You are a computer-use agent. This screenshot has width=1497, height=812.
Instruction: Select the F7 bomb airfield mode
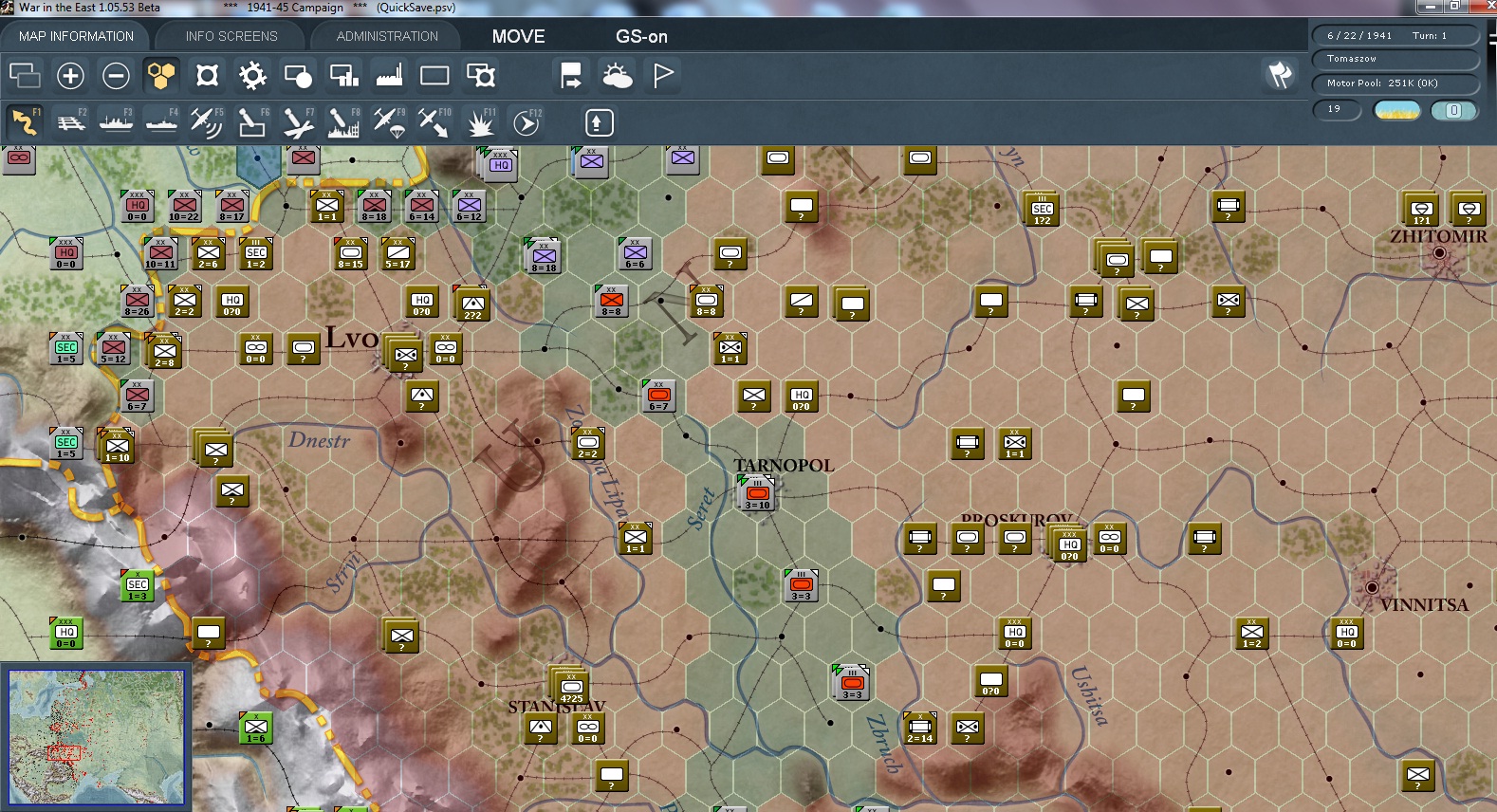[299, 122]
